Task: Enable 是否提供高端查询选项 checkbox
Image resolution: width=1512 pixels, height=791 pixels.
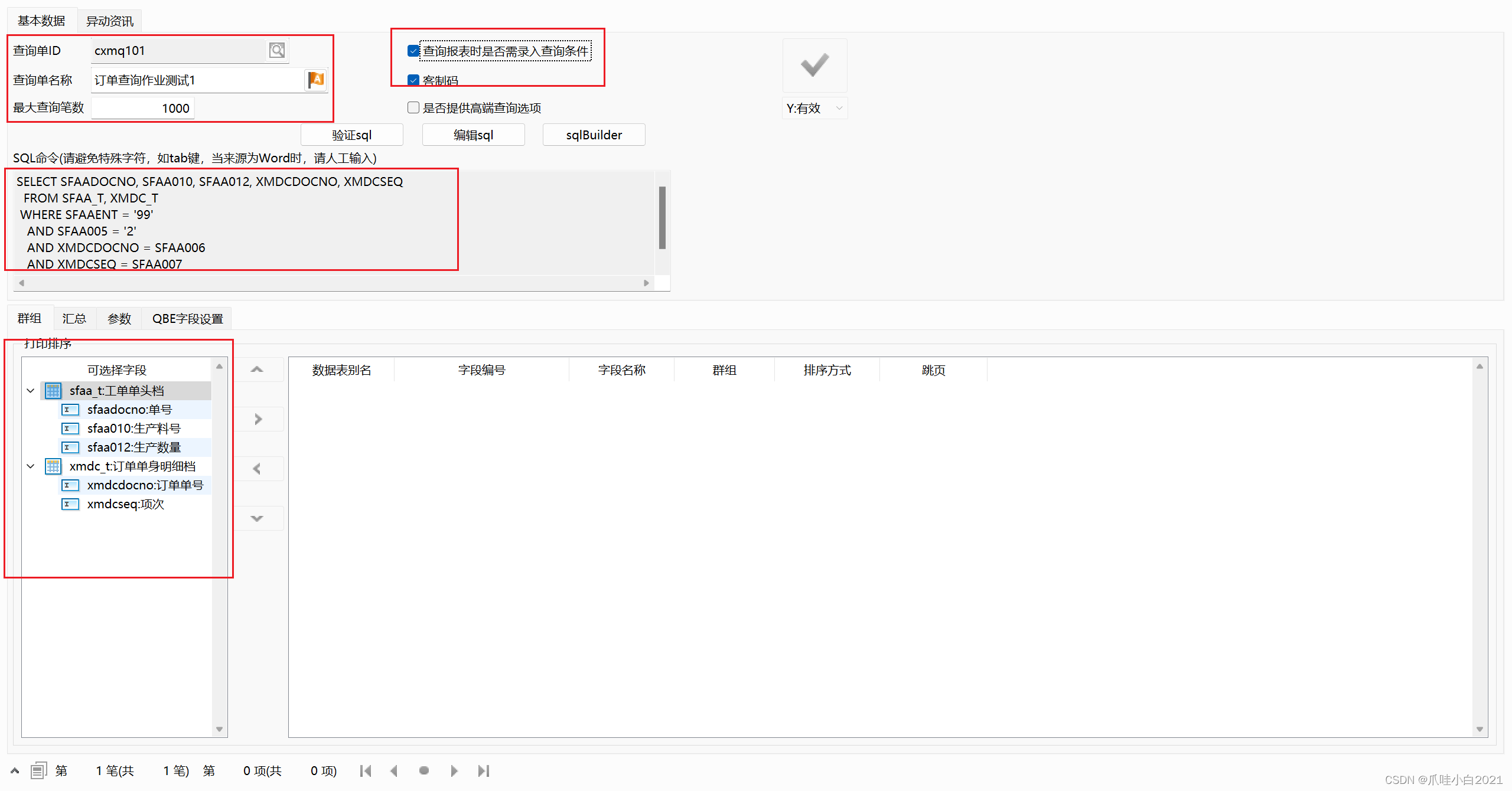Action: [413, 107]
